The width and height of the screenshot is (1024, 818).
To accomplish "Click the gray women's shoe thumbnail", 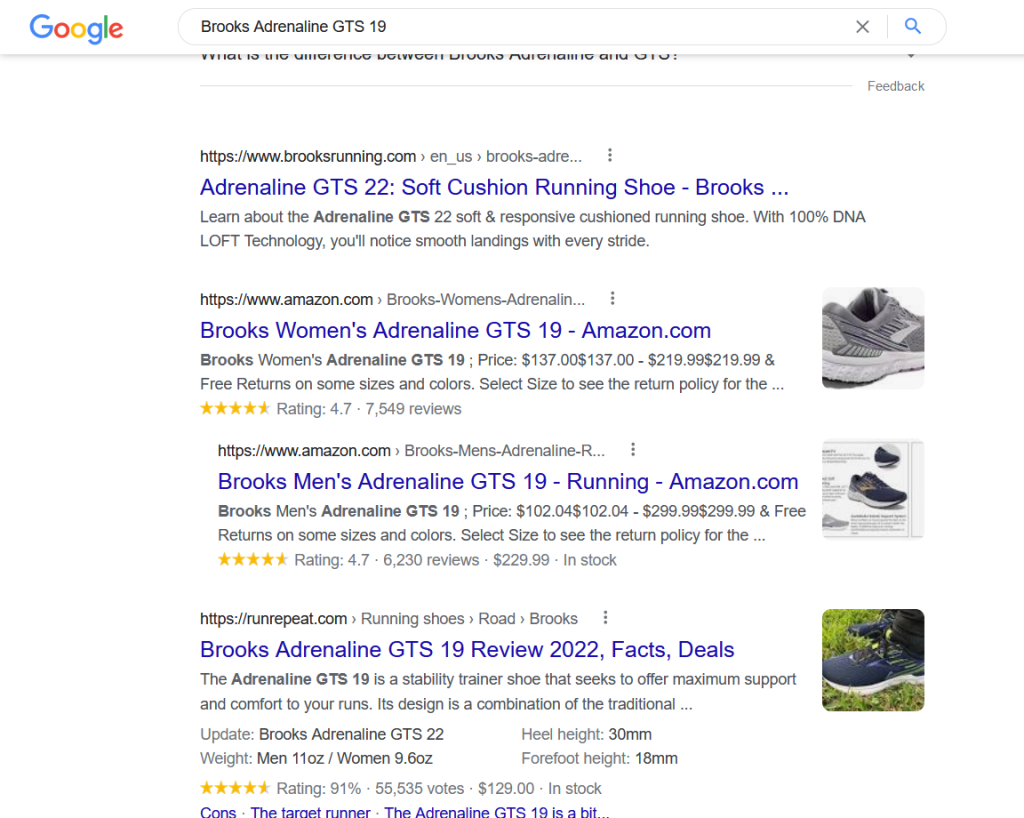I will 872,338.
